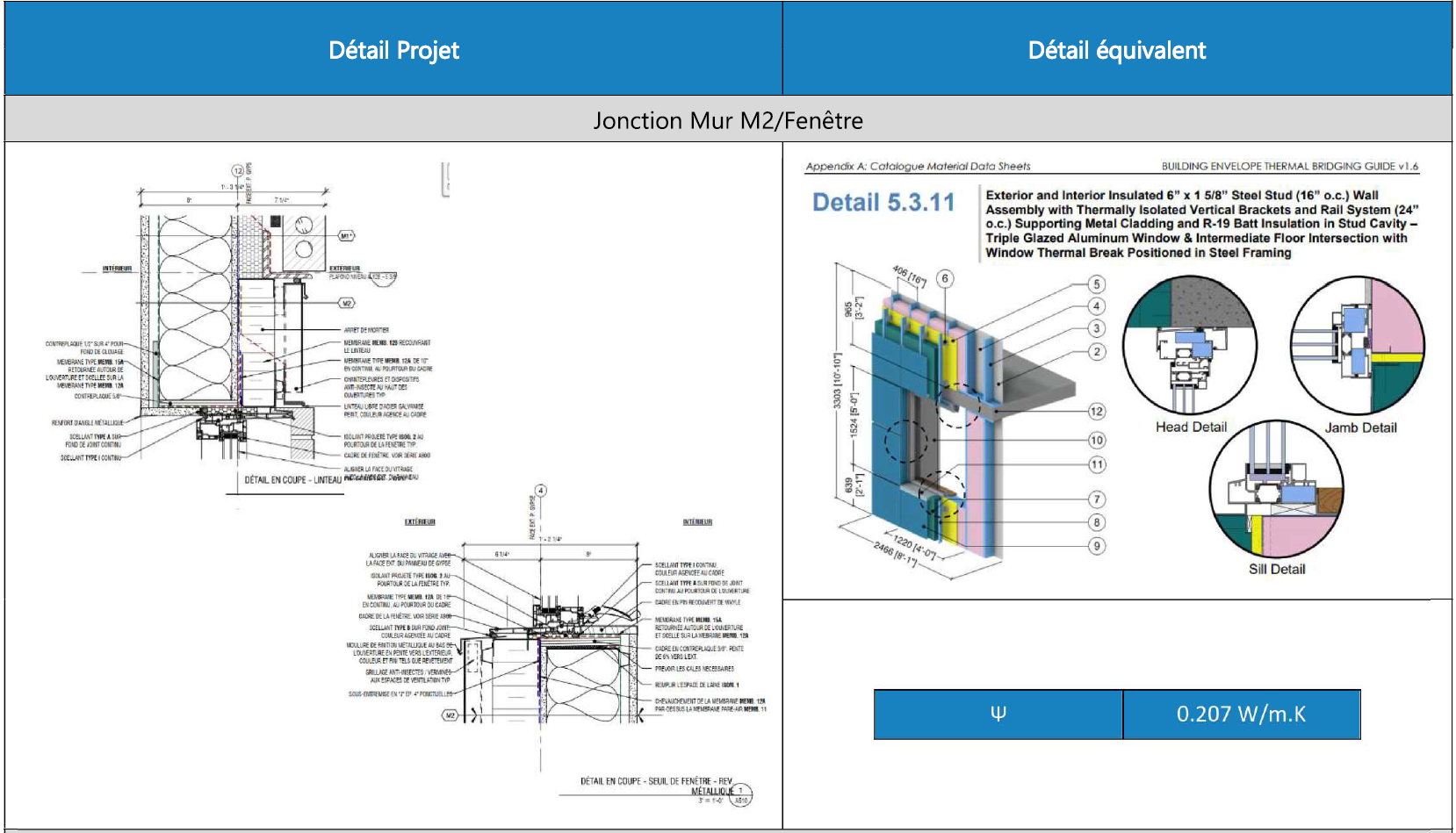Select callout bubble number 12 on isometric
Image resolution: width=1456 pixels, height=833 pixels.
click(x=1096, y=411)
